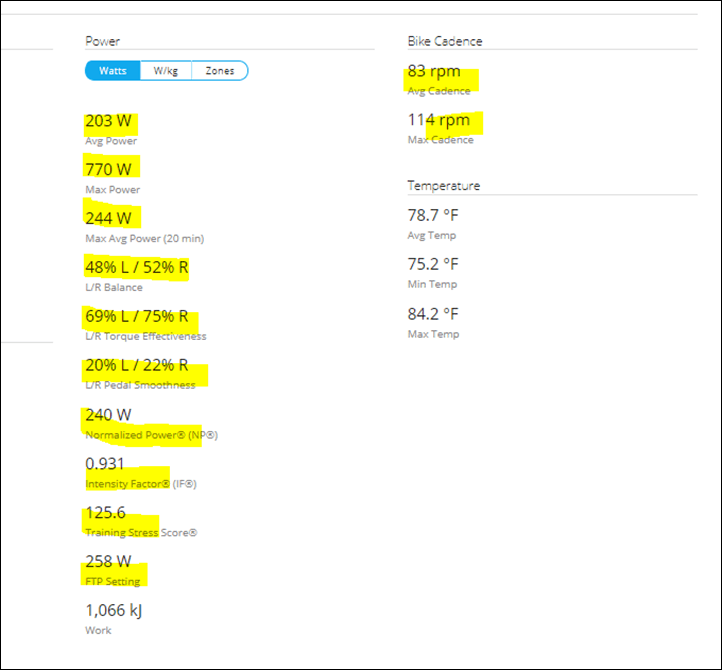The width and height of the screenshot is (722, 670).
Task: Switch power display to W/kg
Action: pos(166,70)
